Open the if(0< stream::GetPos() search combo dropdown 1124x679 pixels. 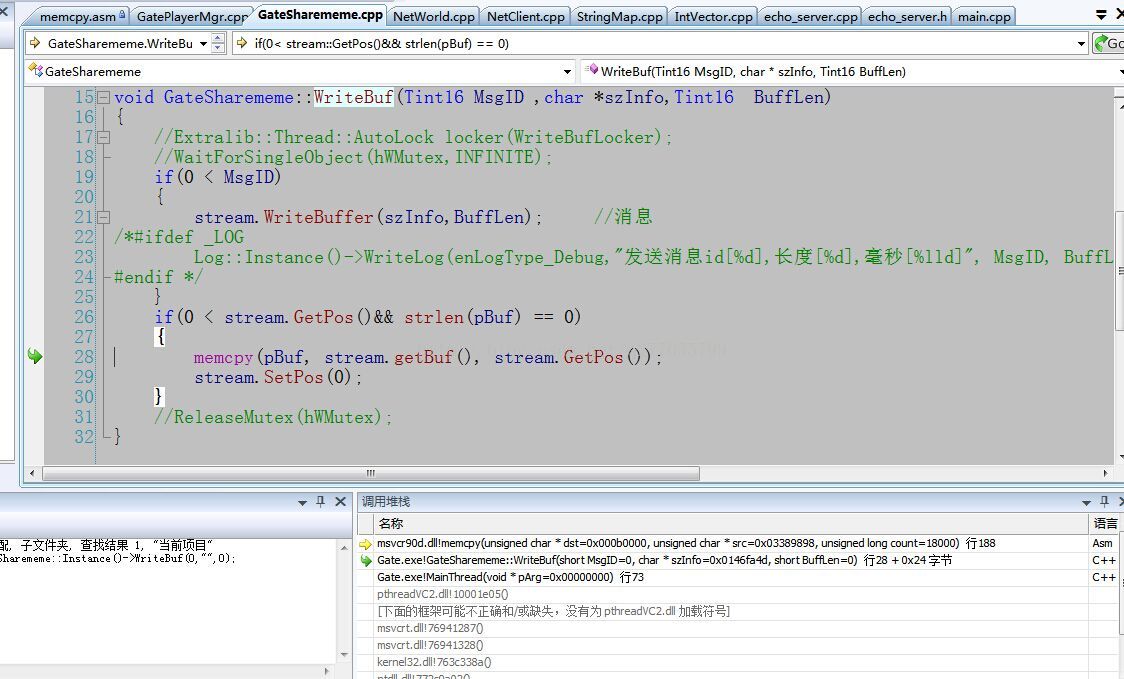[1081, 44]
